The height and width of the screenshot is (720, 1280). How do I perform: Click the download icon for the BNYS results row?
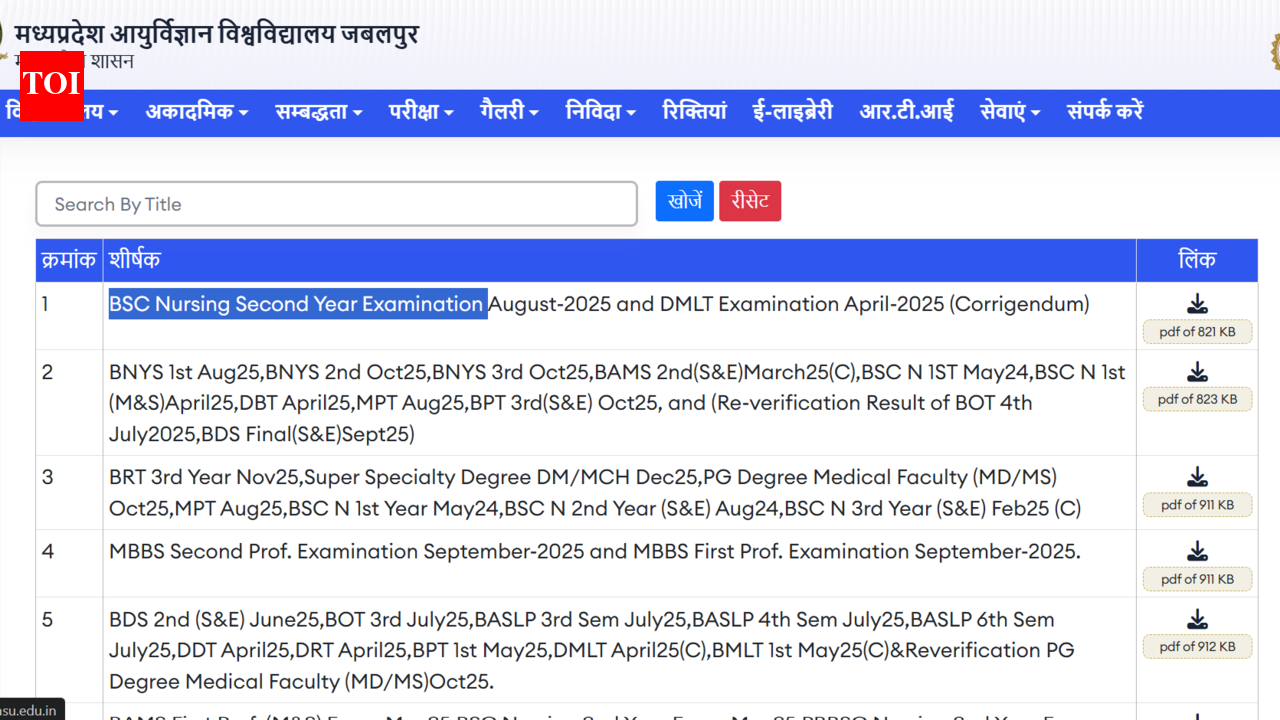(x=1197, y=369)
